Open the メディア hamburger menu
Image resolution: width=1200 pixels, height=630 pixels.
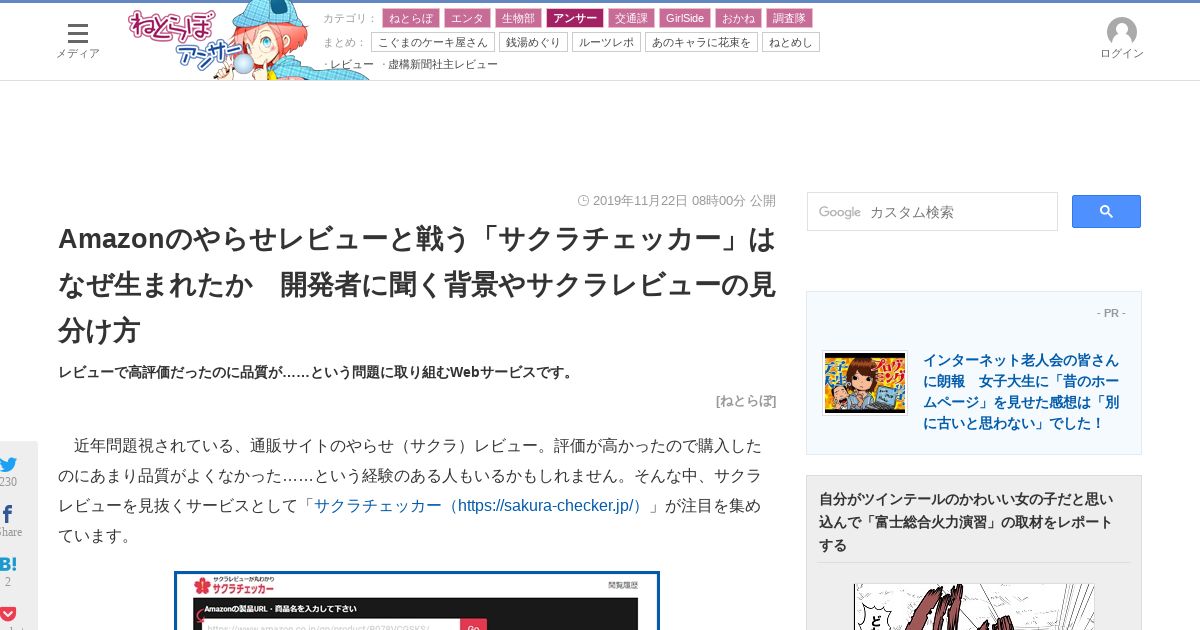click(77, 41)
